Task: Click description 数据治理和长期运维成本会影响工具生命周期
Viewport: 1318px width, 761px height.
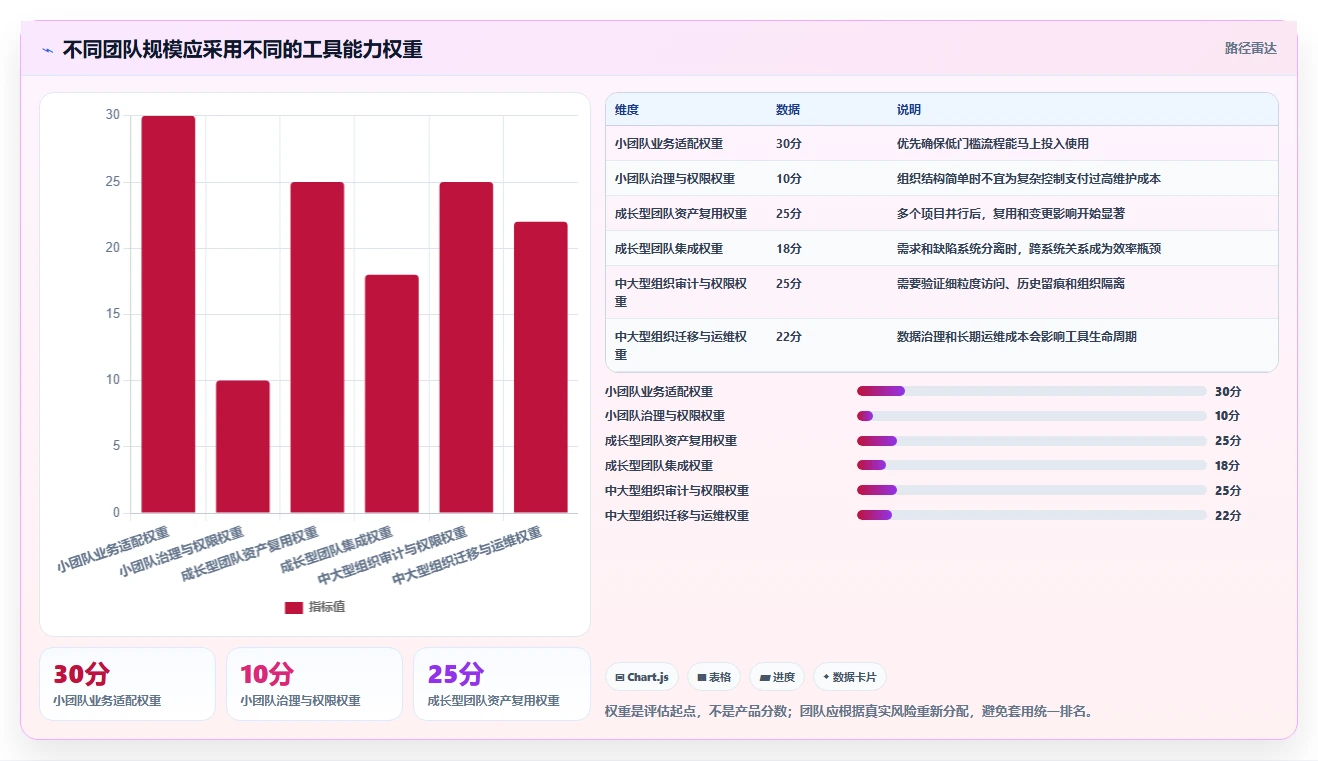Action: tap(1017, 337)
